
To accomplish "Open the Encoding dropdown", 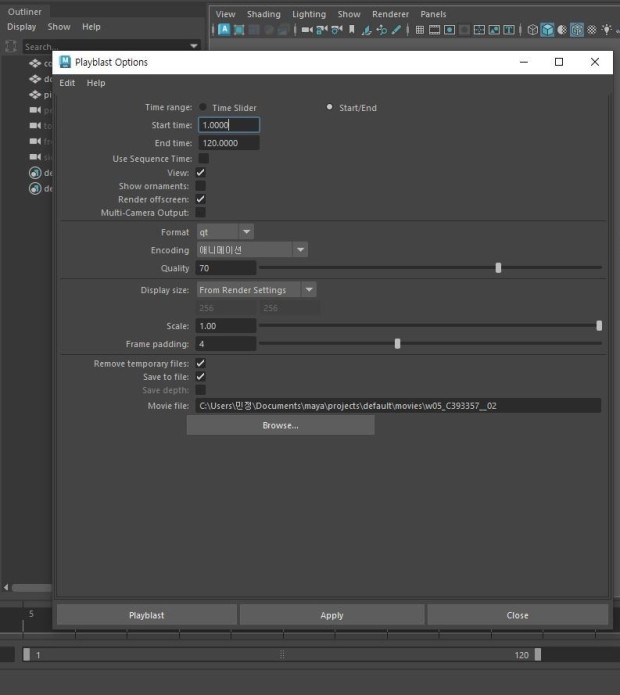I will point(252,250).
